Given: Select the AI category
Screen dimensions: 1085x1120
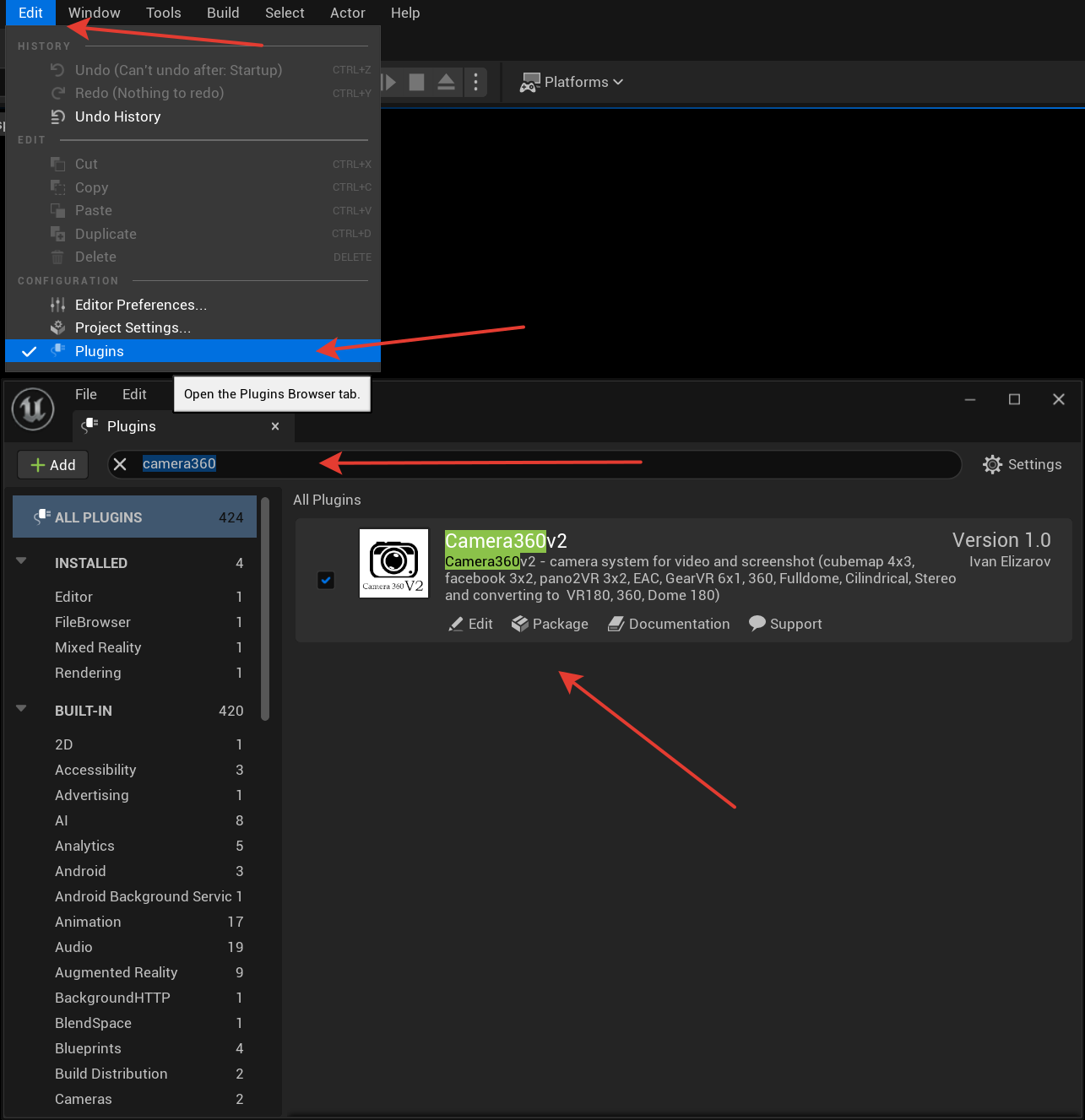Looking at the screenshot, I should click(135, 820).
